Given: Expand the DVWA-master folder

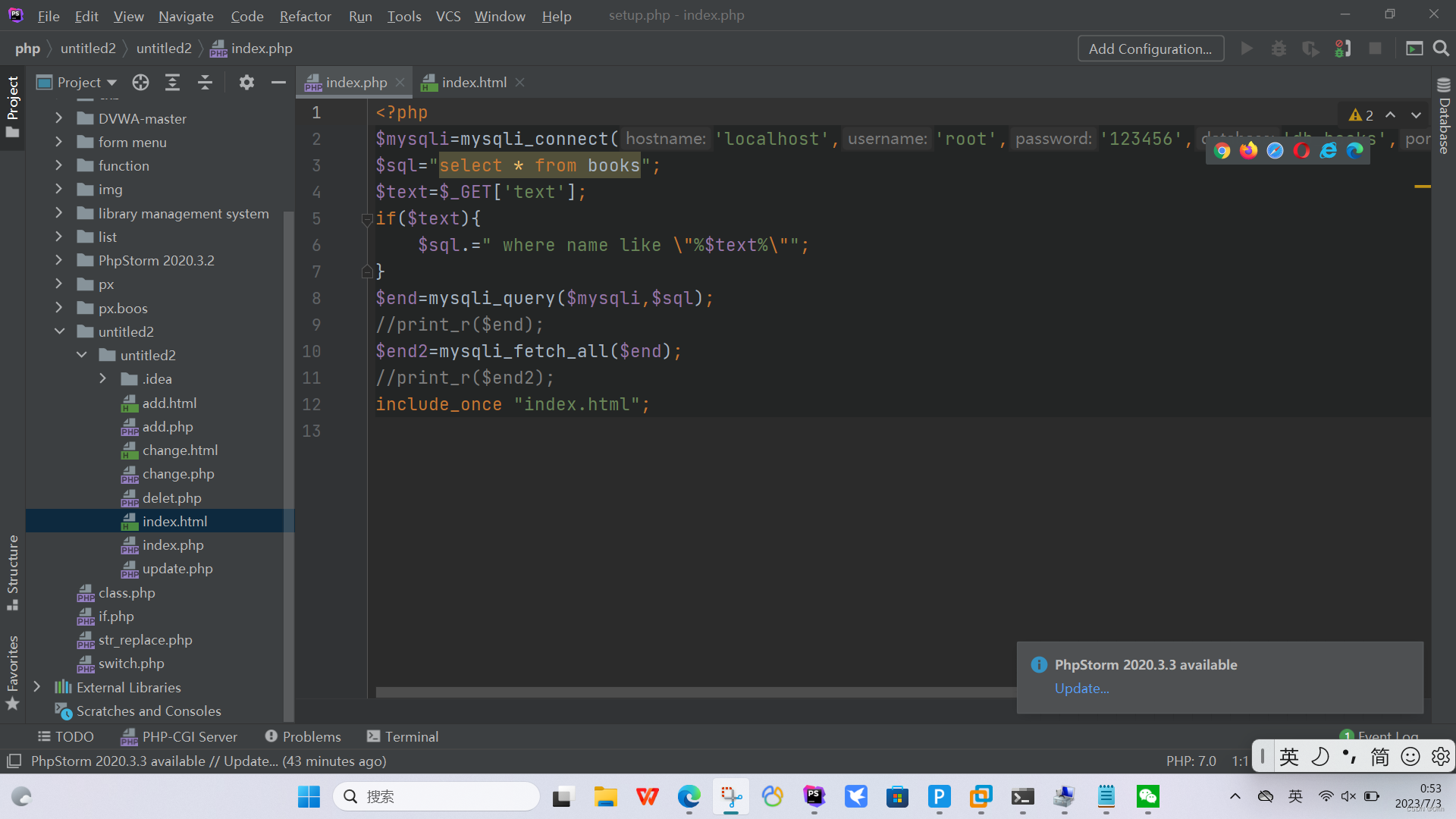Looking at the screenshot, I should (x=59, y=118).
